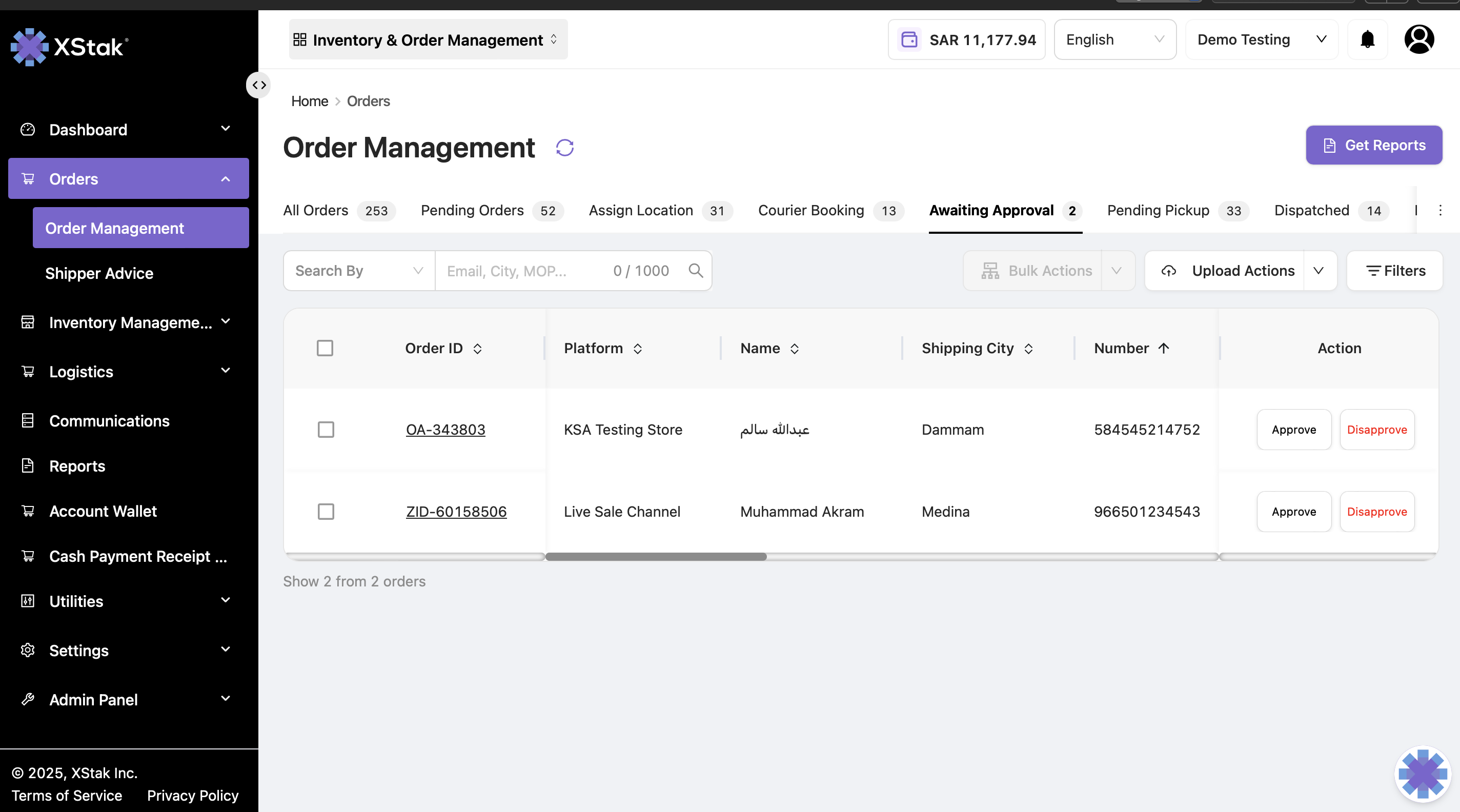Screen dimensions: 1460x812
Task: Click the refresh icon beside Order Management
Action: point(564,148)
